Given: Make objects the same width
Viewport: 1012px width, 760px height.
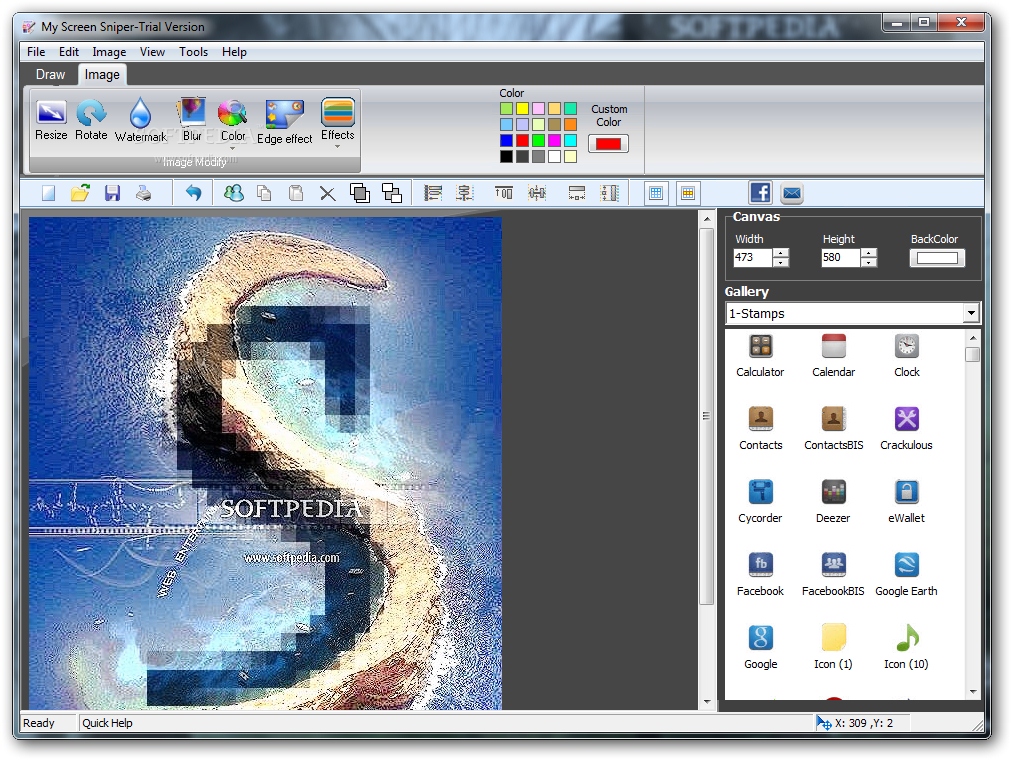Looking at the screenshot, I should point(576,193).
